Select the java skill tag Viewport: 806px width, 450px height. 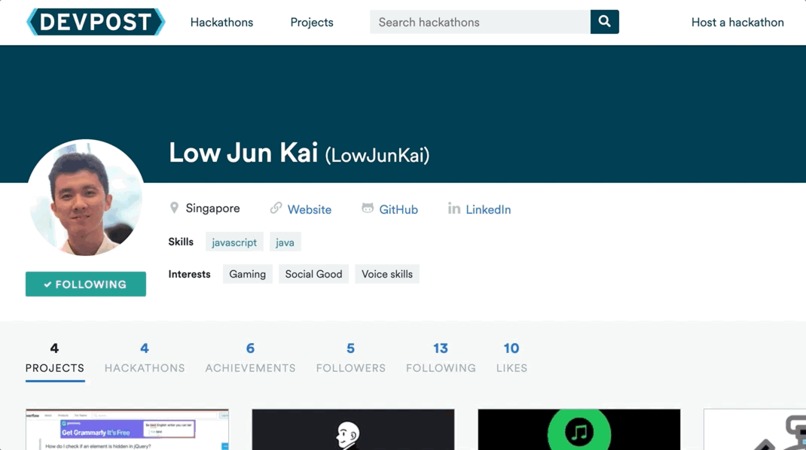tap(285, 242)
